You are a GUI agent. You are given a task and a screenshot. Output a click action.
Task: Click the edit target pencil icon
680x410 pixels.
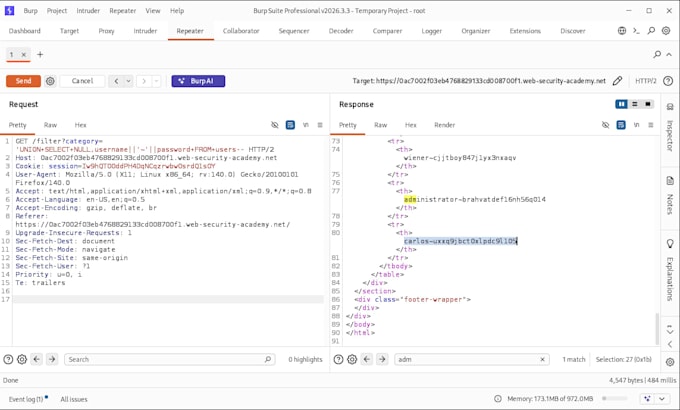pyautogui.click(x=617, y=81)
